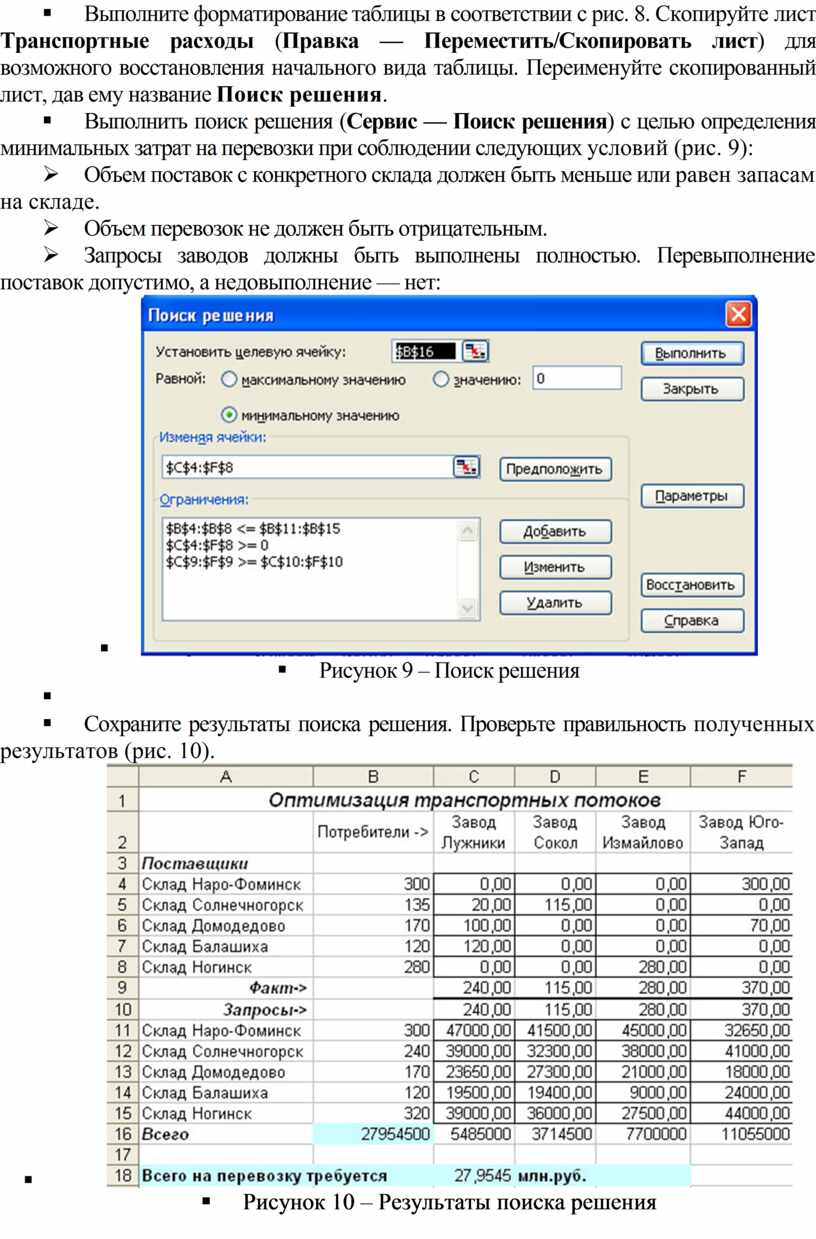
Task: Click cell Завод Измайлово
Action: click(642, 832)
